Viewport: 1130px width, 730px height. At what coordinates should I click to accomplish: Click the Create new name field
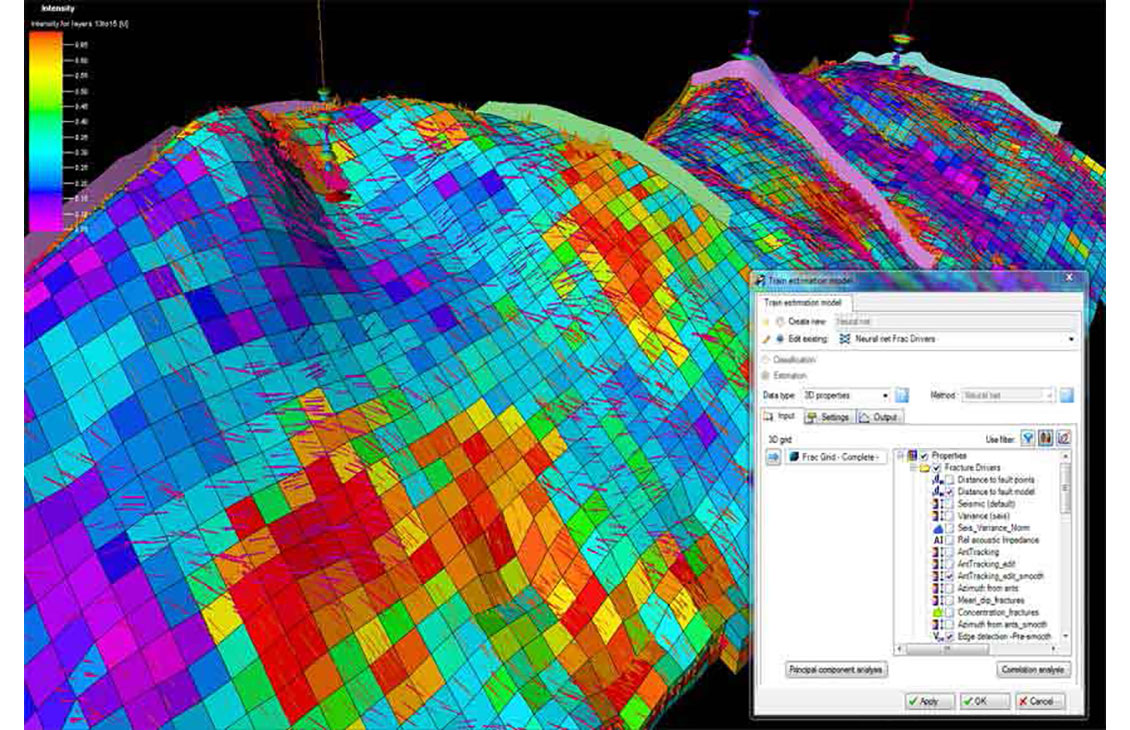click(x=957, y=321)
